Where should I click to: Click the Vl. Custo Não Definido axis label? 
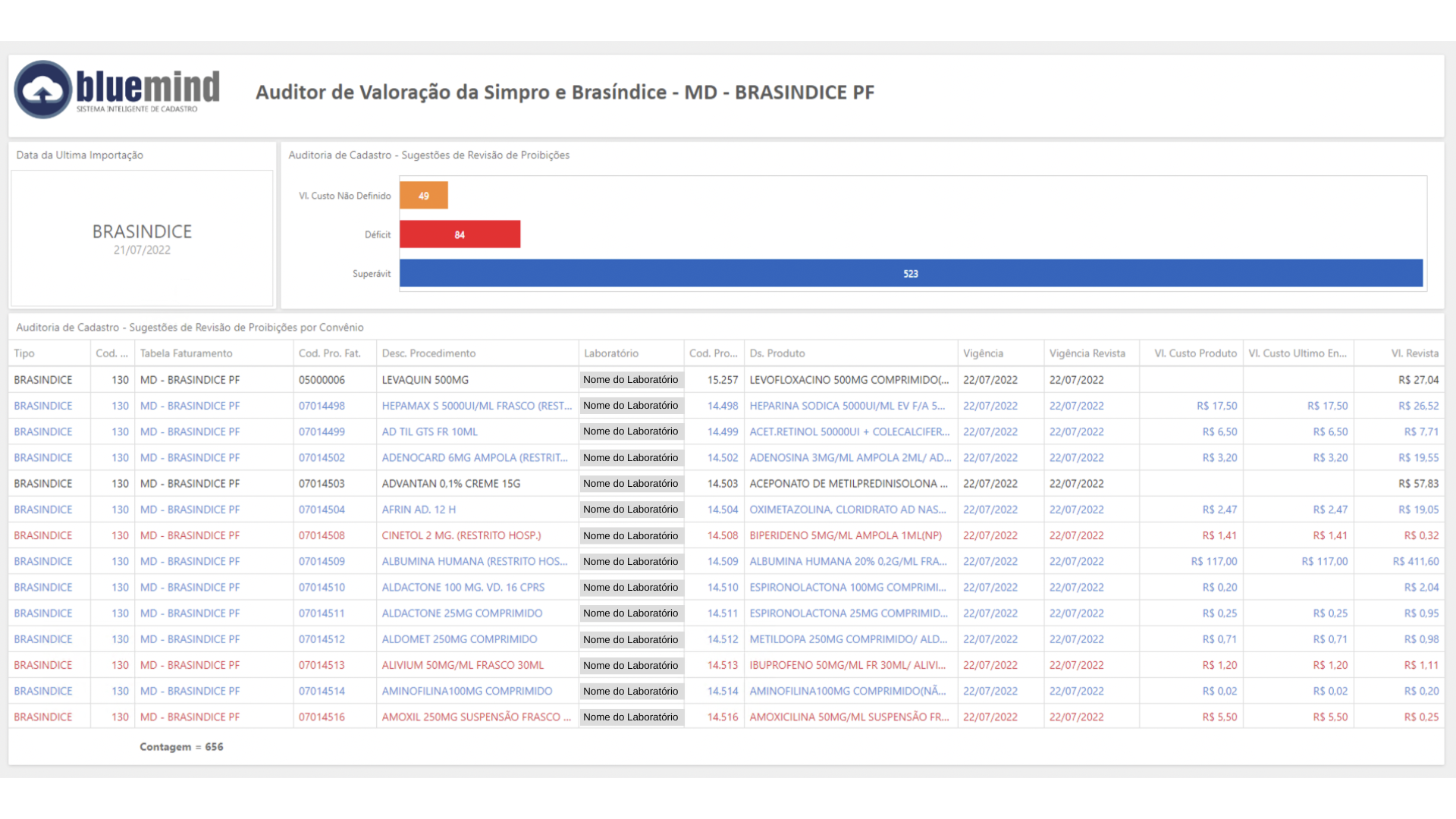click(345, 196)
